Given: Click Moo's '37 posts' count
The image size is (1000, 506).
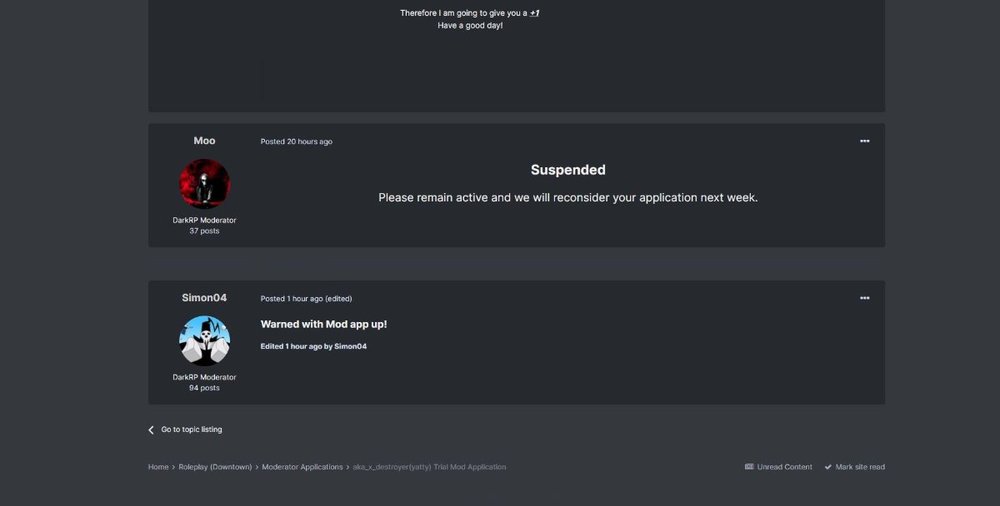Looking at the screenshot, I should 204,231.
